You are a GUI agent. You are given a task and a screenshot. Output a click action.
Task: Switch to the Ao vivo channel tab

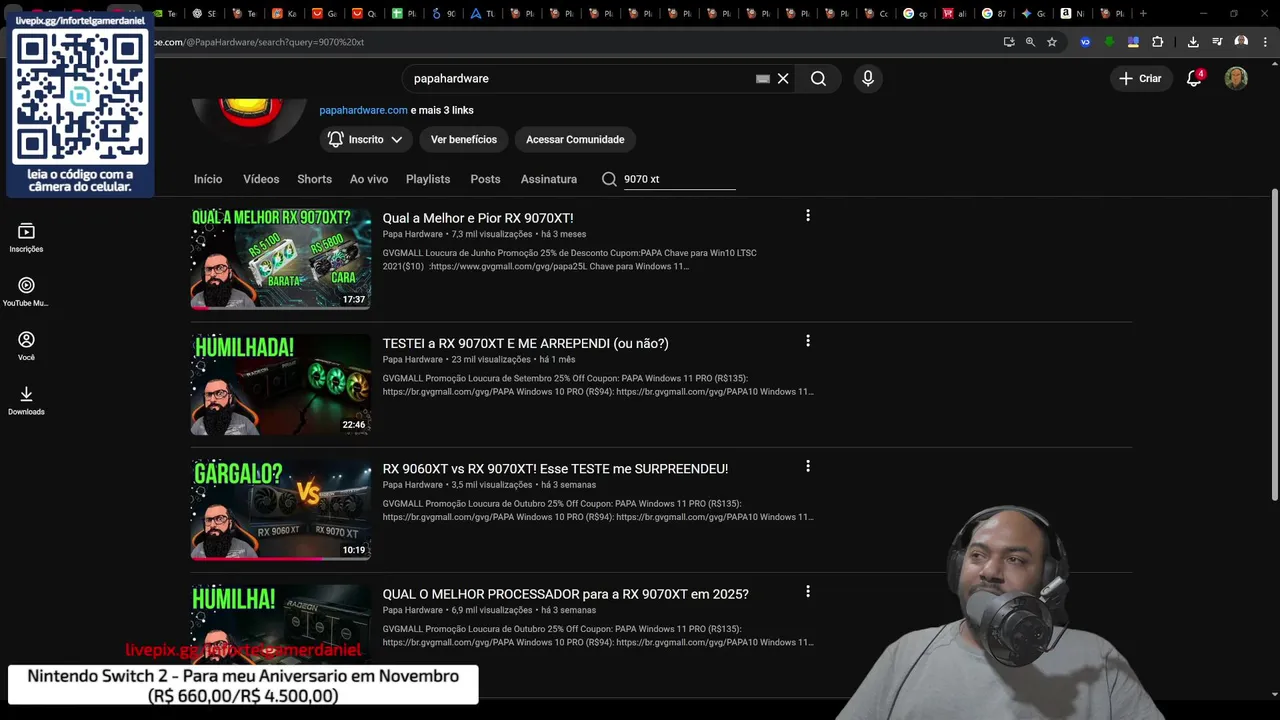(369, 179)
